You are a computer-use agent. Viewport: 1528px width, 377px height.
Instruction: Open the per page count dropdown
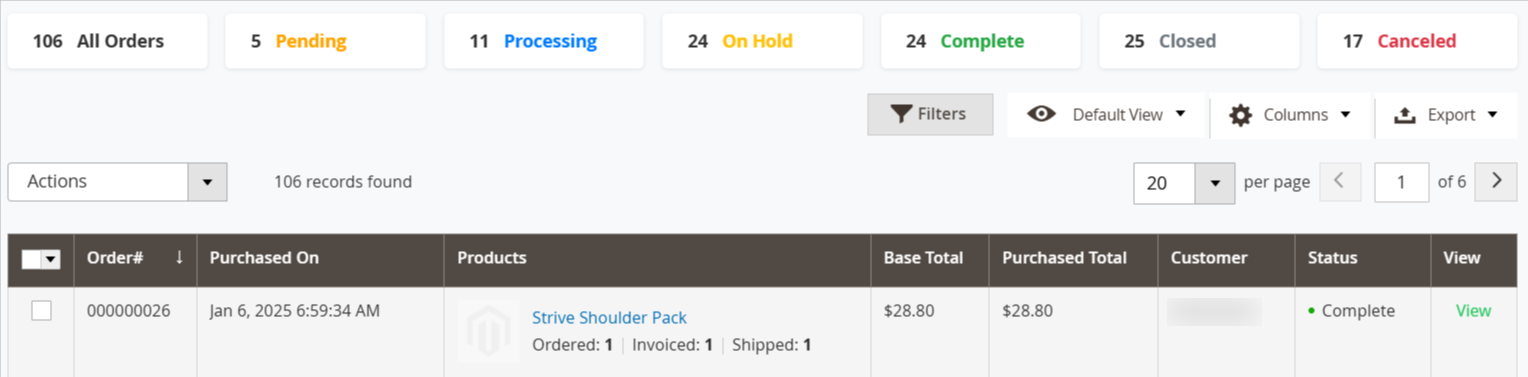[x=1215, y=183]
